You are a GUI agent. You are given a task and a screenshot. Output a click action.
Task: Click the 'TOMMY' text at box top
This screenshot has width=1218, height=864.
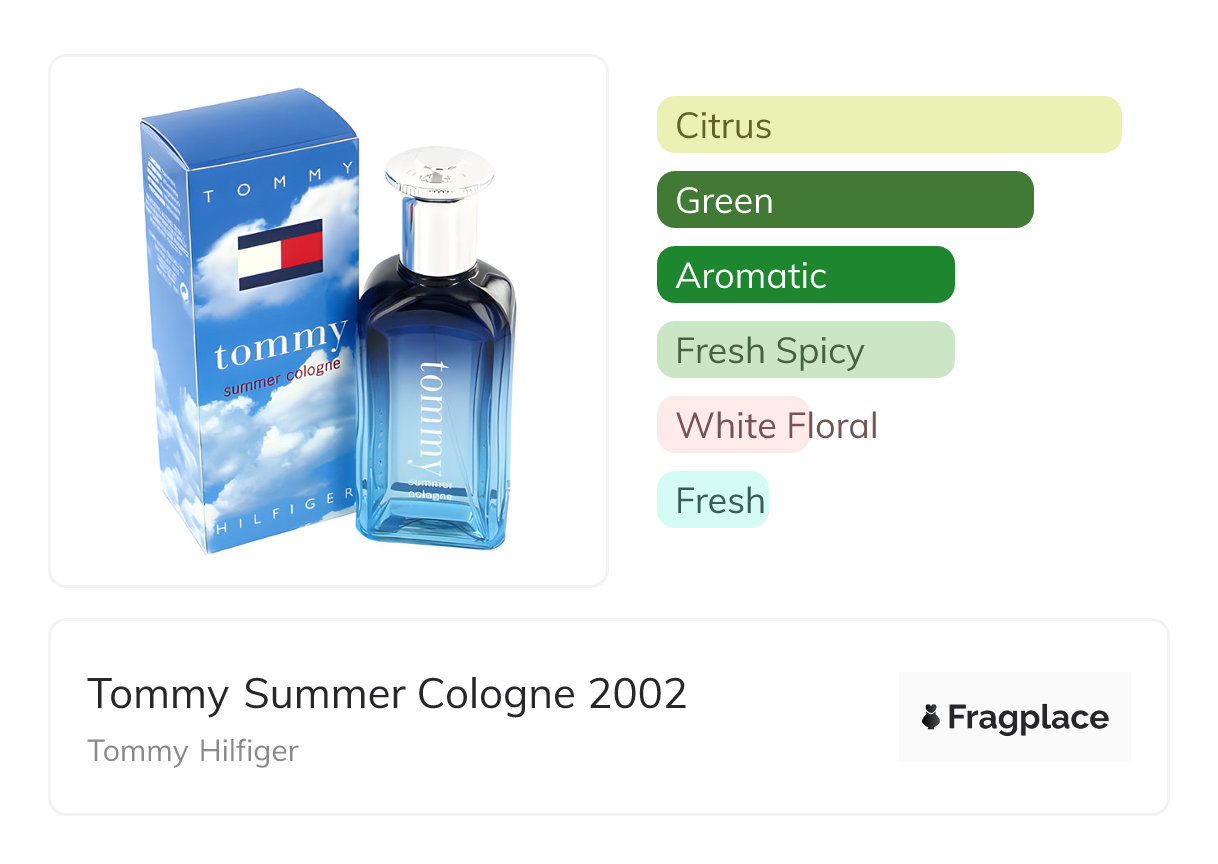pyautogui.click(x=279, y=184)
